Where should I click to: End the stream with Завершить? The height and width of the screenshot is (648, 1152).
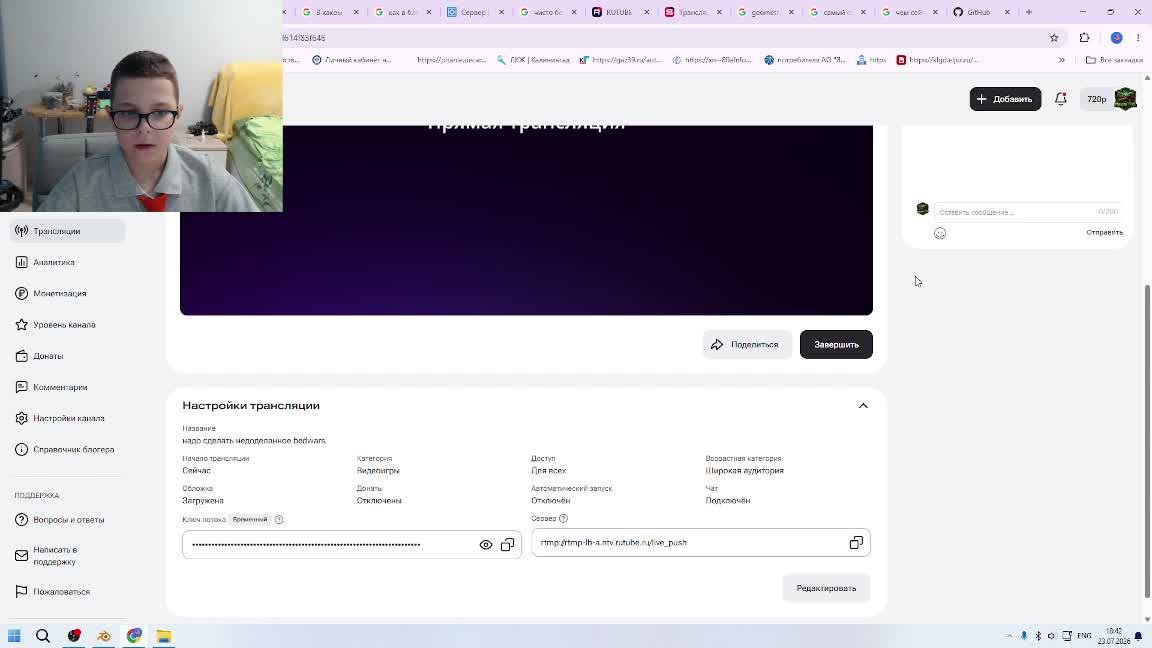836,345
